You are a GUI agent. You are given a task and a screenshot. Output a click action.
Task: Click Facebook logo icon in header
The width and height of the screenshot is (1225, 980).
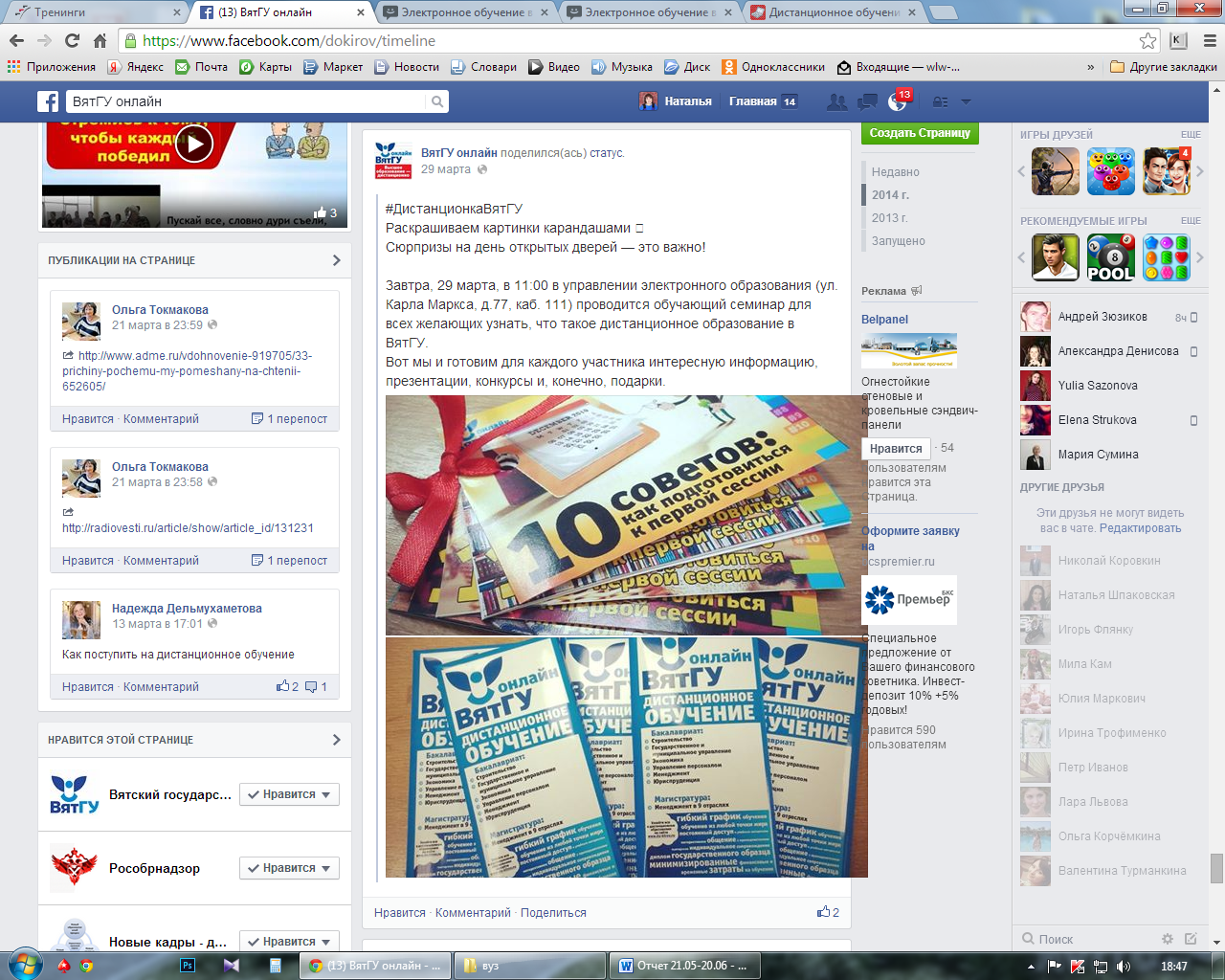48,101
